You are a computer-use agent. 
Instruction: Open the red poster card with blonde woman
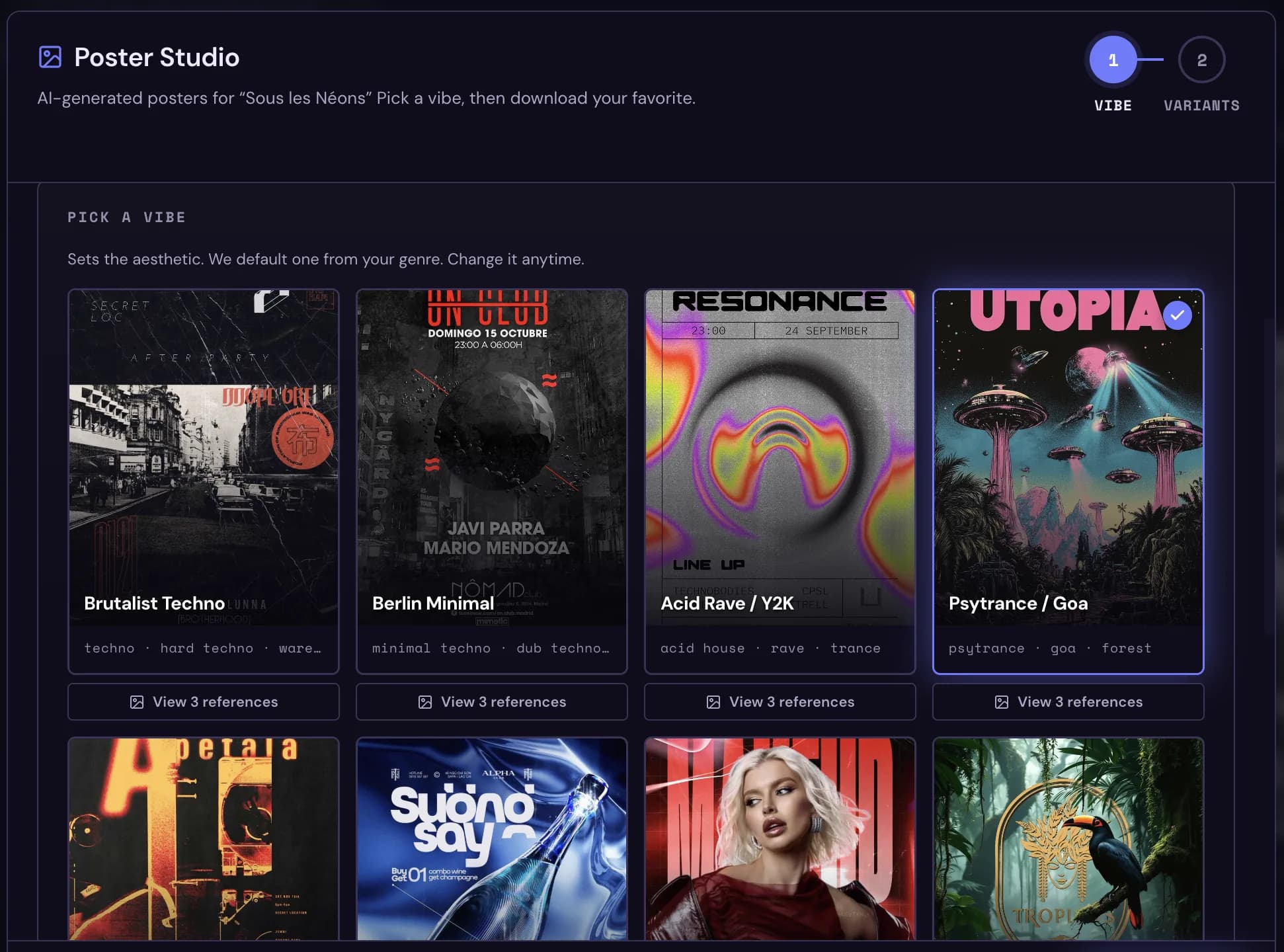point(780,838)
